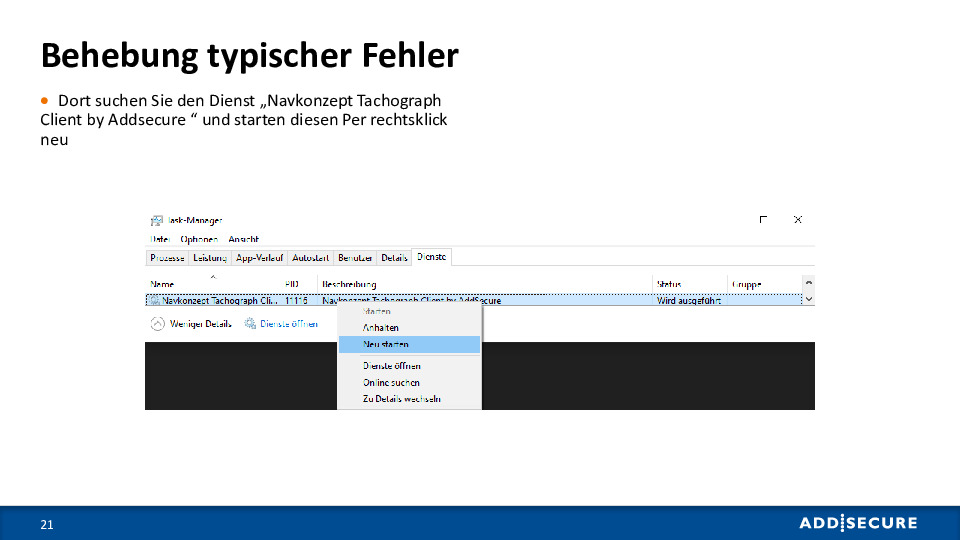This screenshot has width=960, height=540.
Task: Click the gear icon beside Dienste öffnen
Action: click(250, 323)
